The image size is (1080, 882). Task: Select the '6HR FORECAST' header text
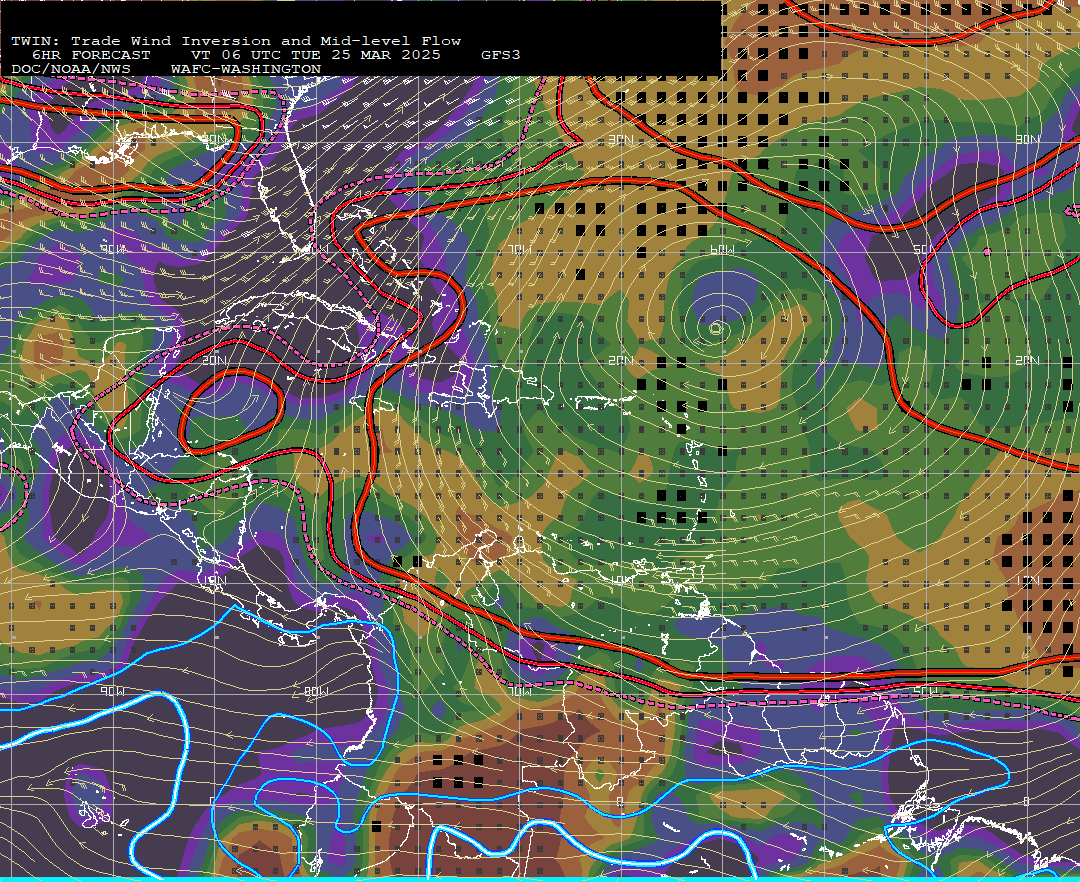[91, 55]
